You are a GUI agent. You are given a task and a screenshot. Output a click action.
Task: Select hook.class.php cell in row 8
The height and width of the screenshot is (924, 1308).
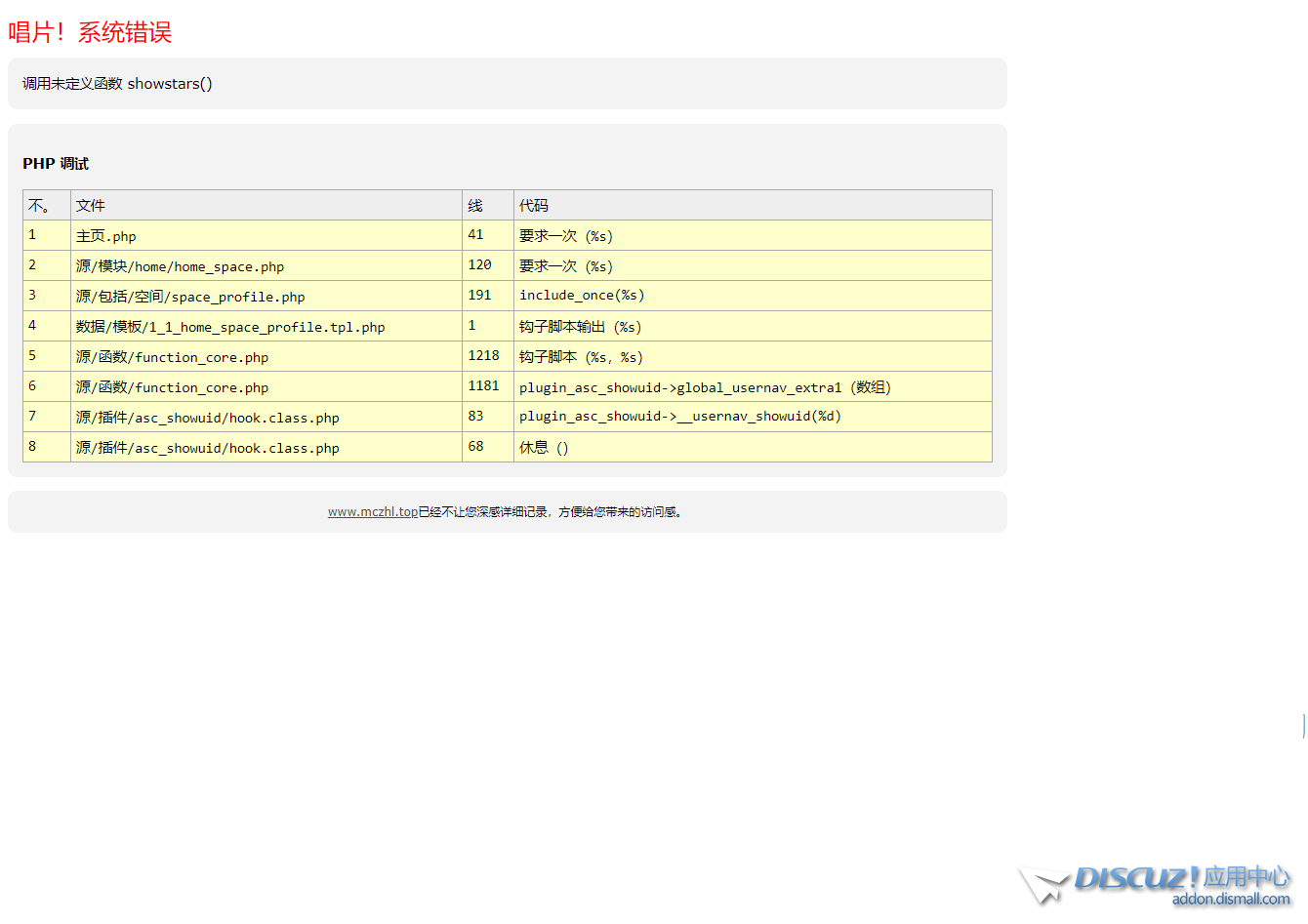(266, 447)
